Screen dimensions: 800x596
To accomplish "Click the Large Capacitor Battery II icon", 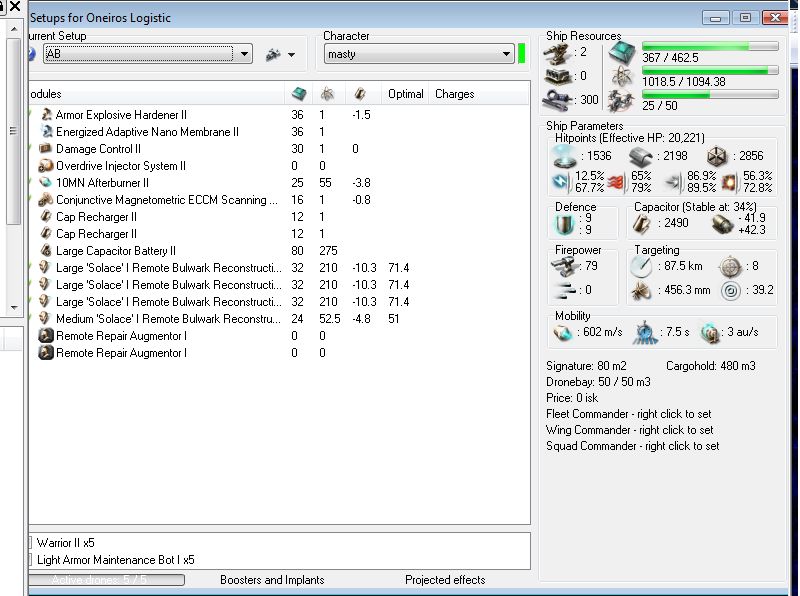I will point(46,251).
